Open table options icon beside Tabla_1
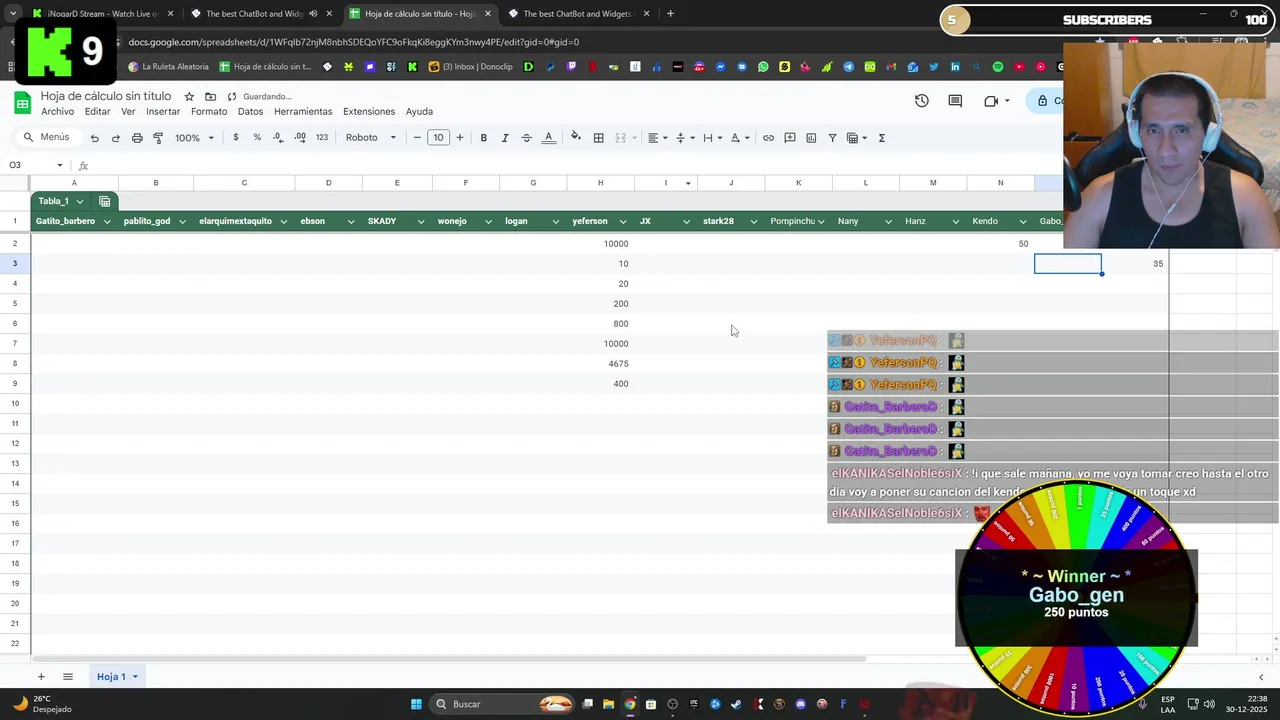The image size is (1280, 720). 105,202
